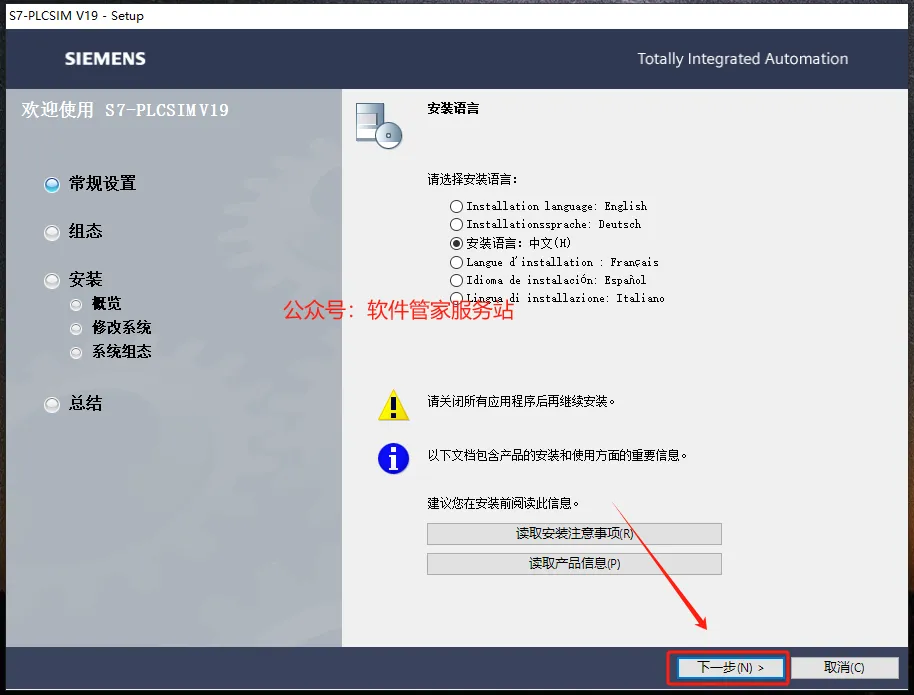Image resolution: width=914 pixels, height=695 pixels.
Task: Select 系统组态 sub-step in sidebar
Action: [x=111, y=352]
